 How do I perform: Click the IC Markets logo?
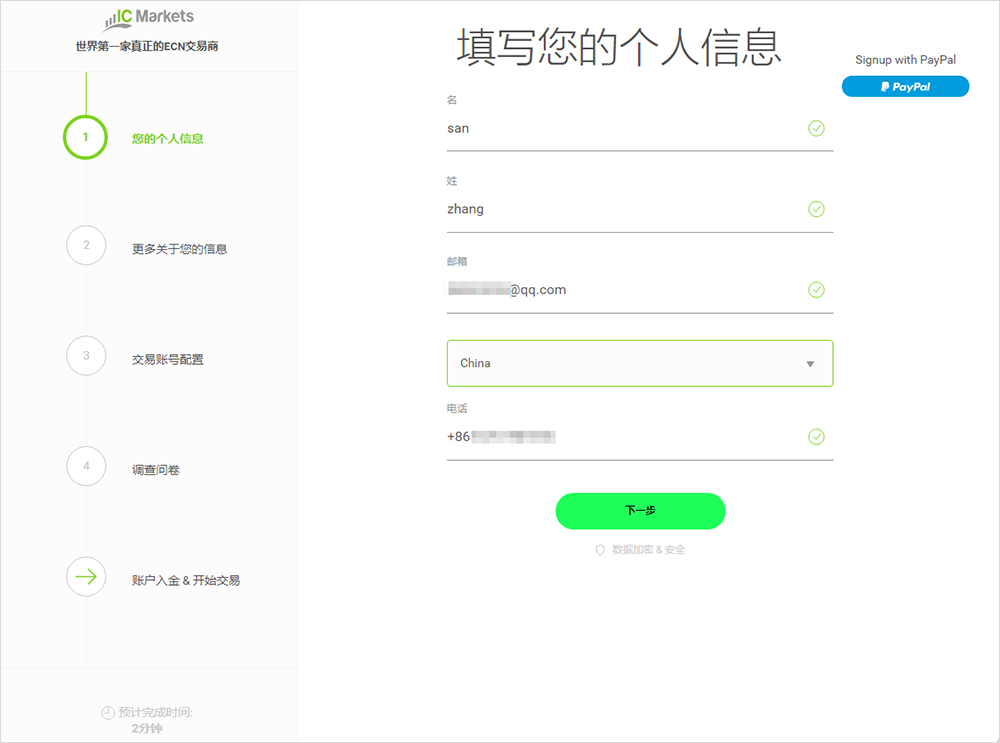[149, 18]
